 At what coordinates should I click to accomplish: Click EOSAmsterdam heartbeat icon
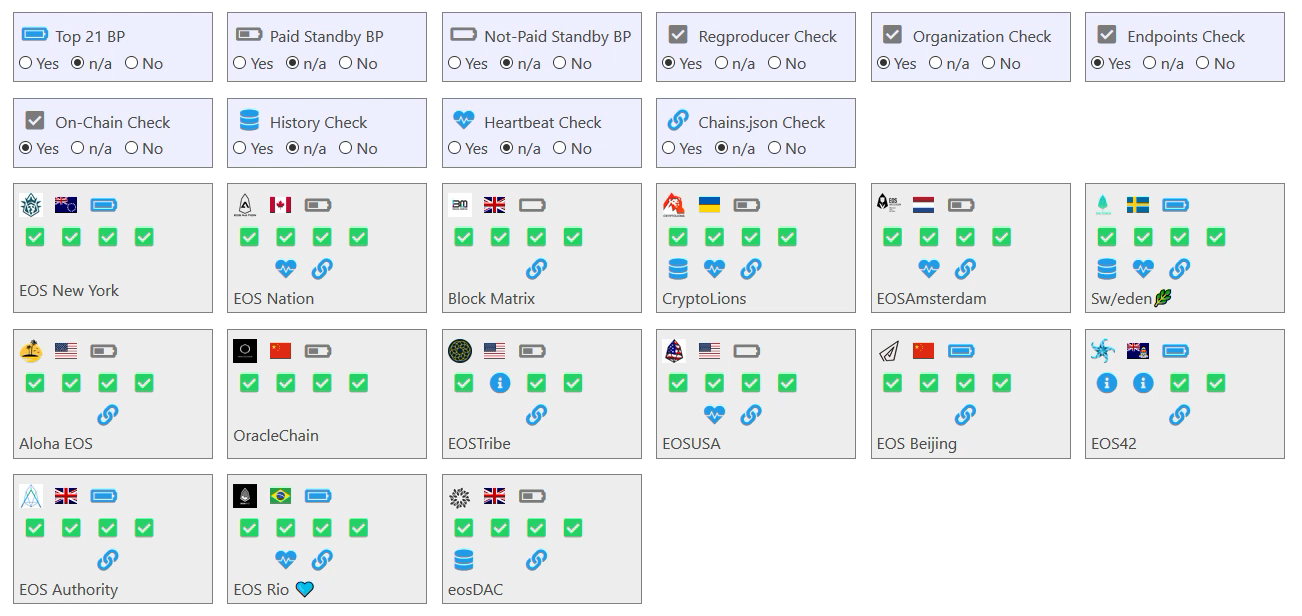click(x=929, y=269)
